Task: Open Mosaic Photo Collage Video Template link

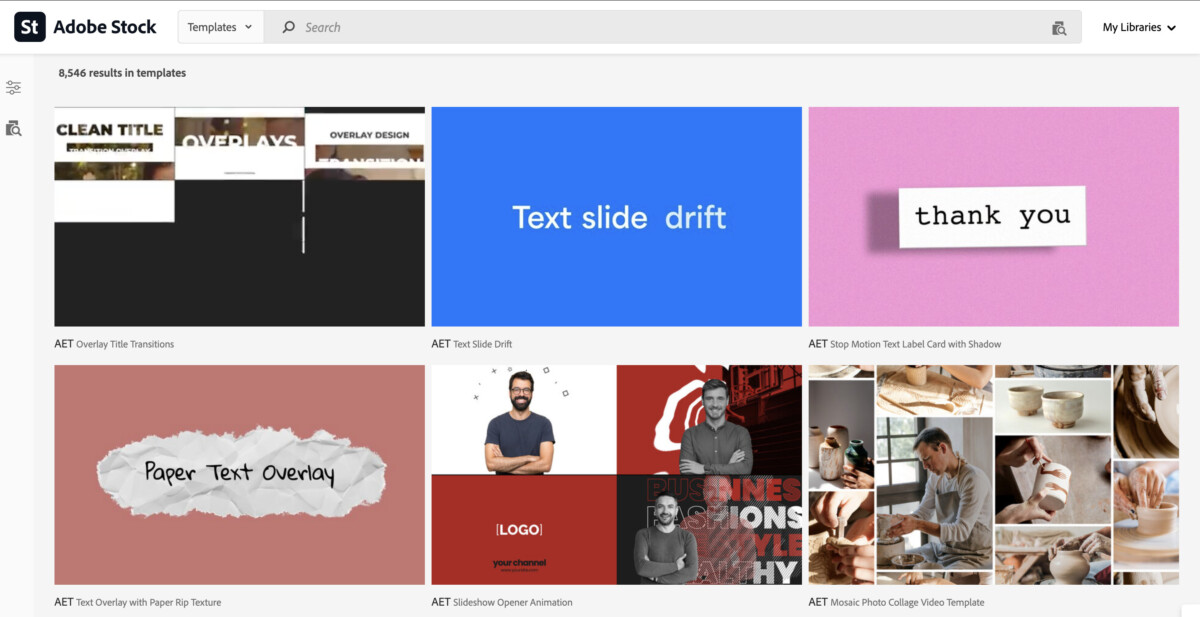Action: [907, 602]
